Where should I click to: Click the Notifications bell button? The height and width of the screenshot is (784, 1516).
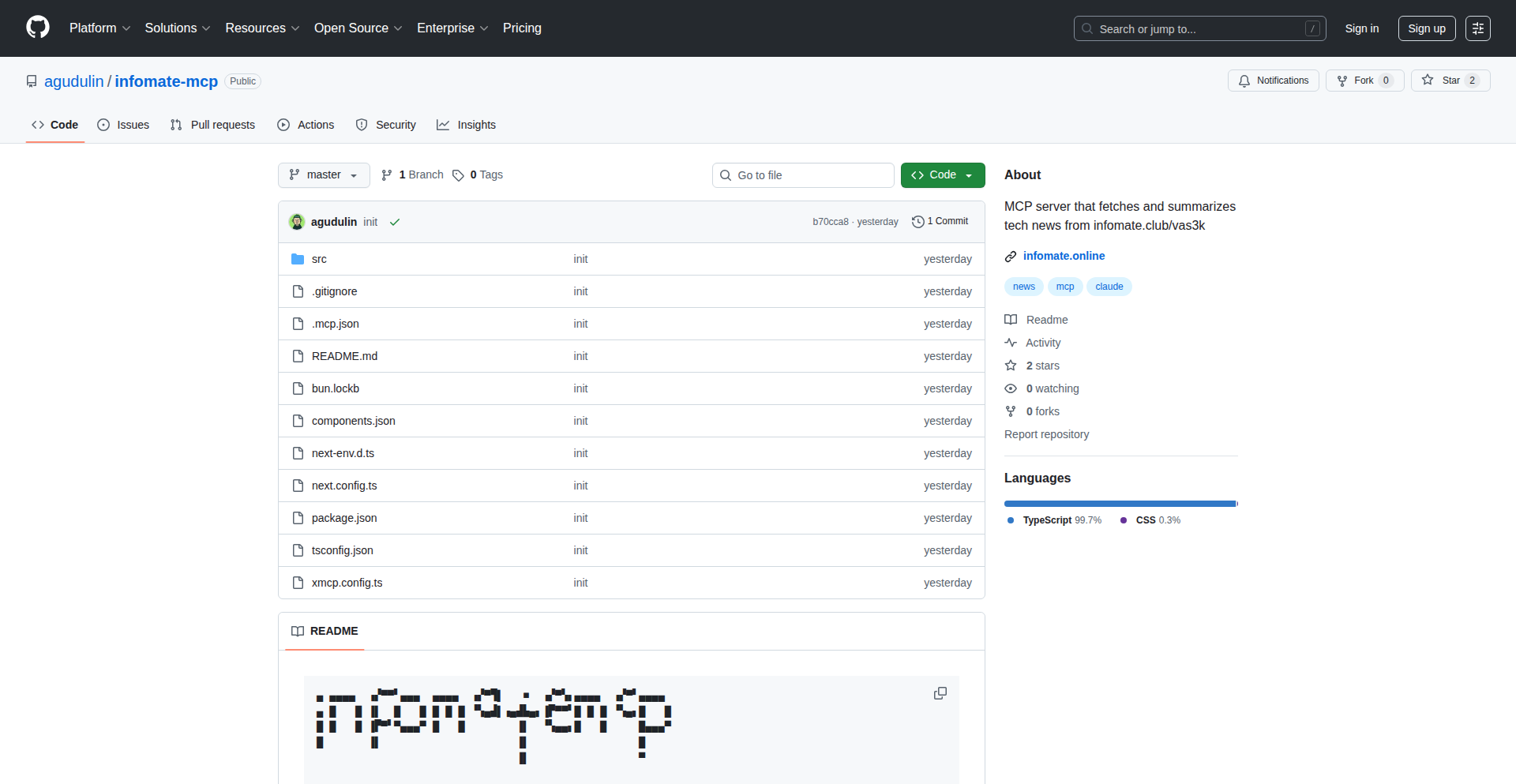tap(1273, 81)
